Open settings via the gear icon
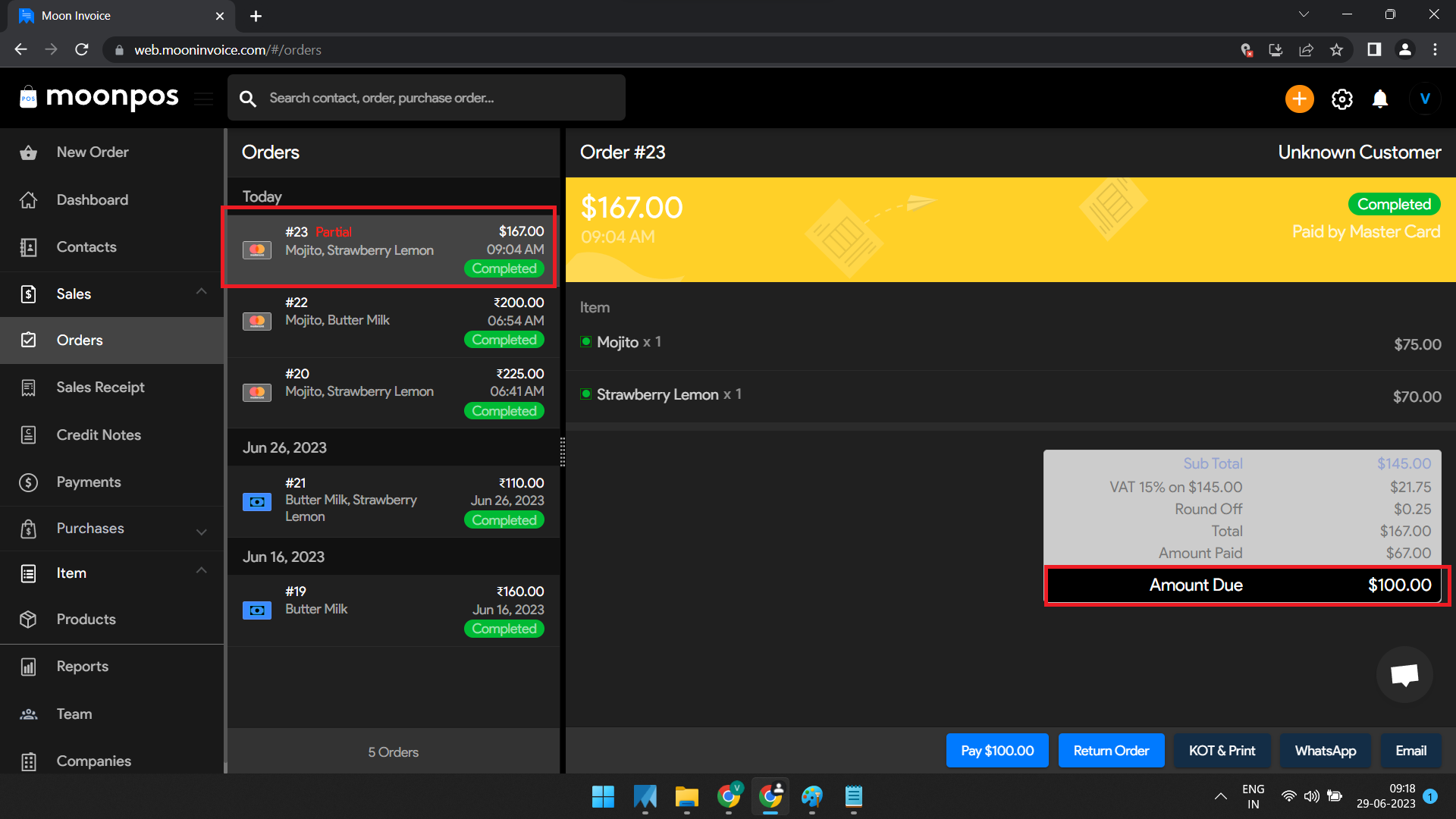 [x=1341, y=99]
